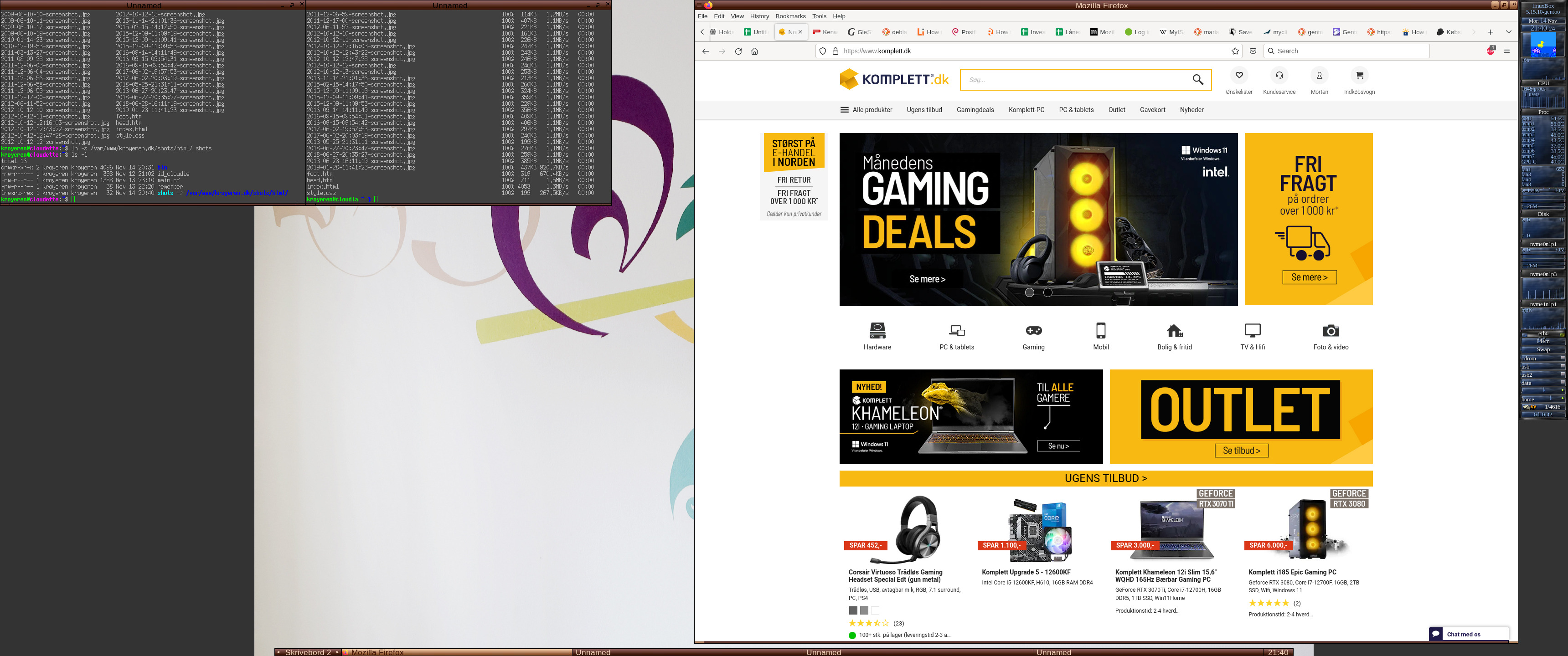Open the Bookmarks menu
This screenshot has height=656, width=1568.
coord(790,16)
